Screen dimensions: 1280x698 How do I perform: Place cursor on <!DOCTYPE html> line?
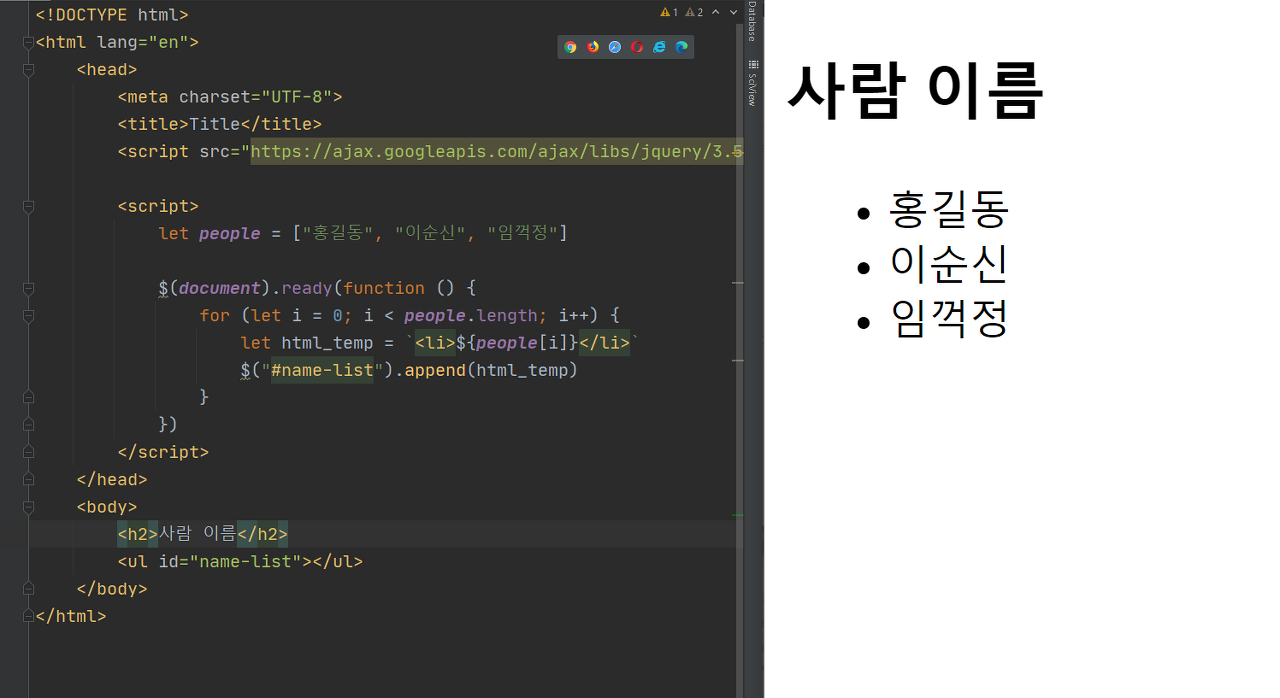pos(112,15)
